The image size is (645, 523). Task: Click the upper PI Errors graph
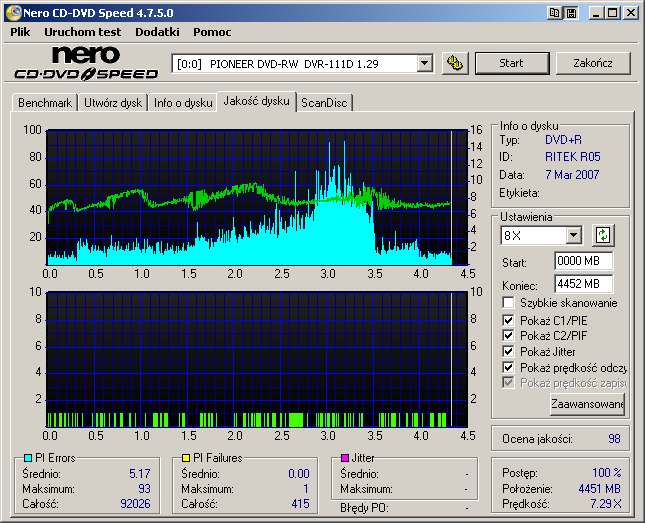257,198
